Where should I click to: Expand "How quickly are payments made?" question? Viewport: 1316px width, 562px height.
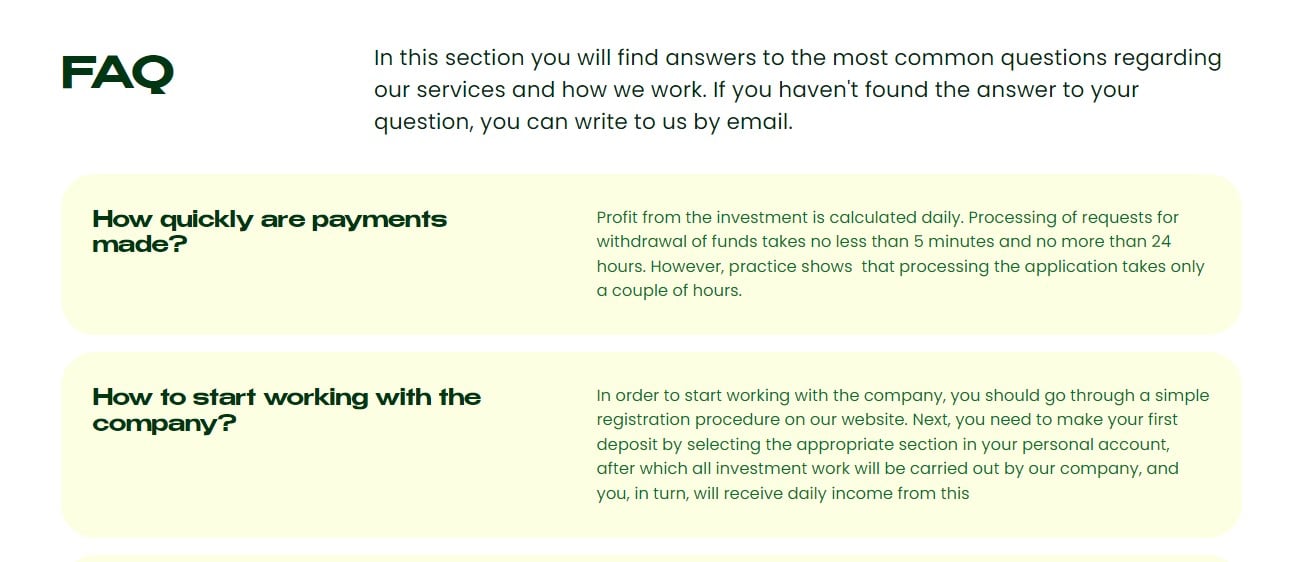[x=269, y=231]
